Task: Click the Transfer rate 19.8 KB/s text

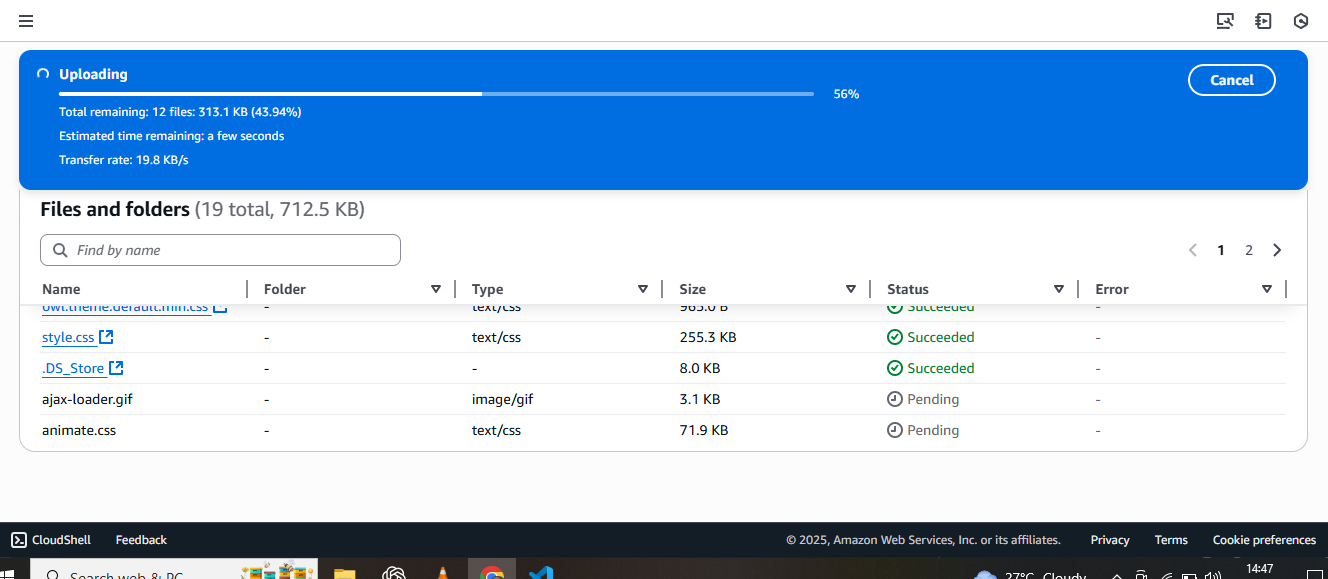Action: 124,160
